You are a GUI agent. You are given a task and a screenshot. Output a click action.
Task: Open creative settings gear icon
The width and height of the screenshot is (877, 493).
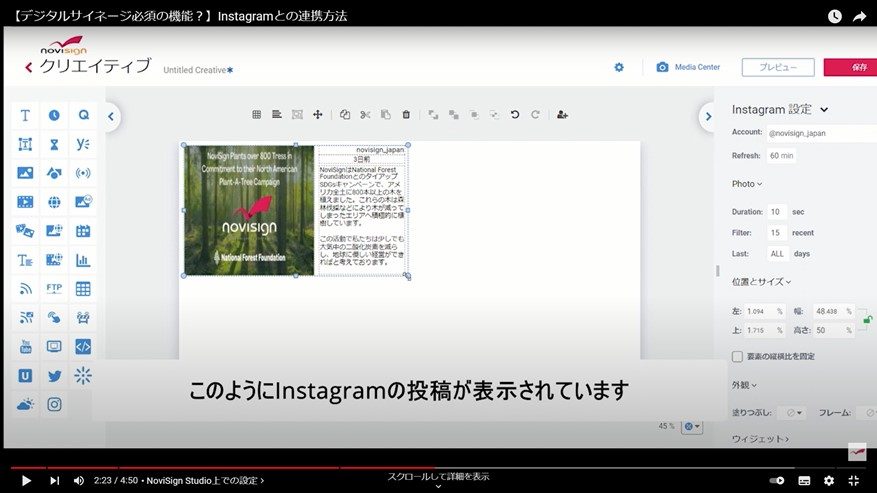619,67
